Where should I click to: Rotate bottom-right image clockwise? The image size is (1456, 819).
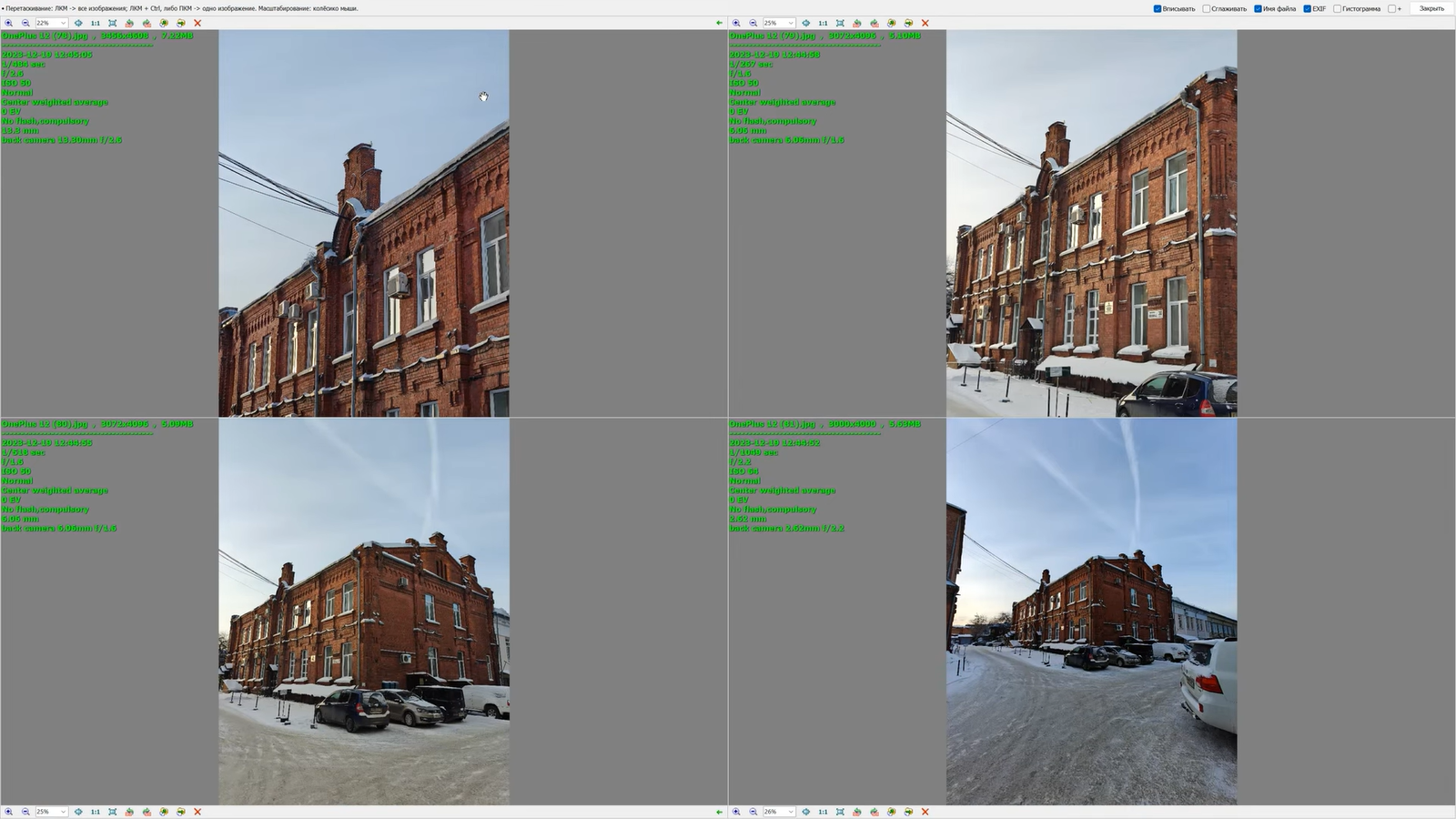[875, 812]
